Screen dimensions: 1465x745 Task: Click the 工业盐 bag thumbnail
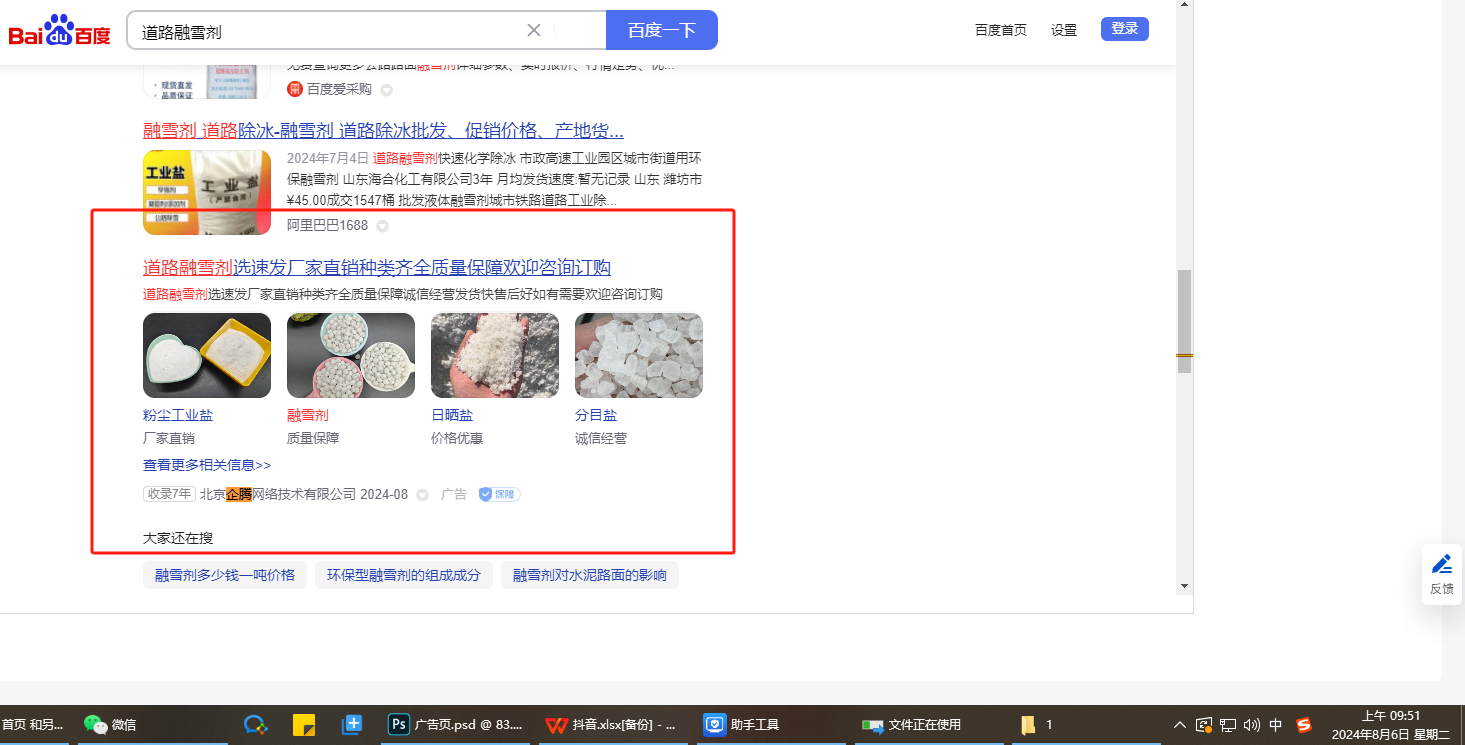click(207, 192)
